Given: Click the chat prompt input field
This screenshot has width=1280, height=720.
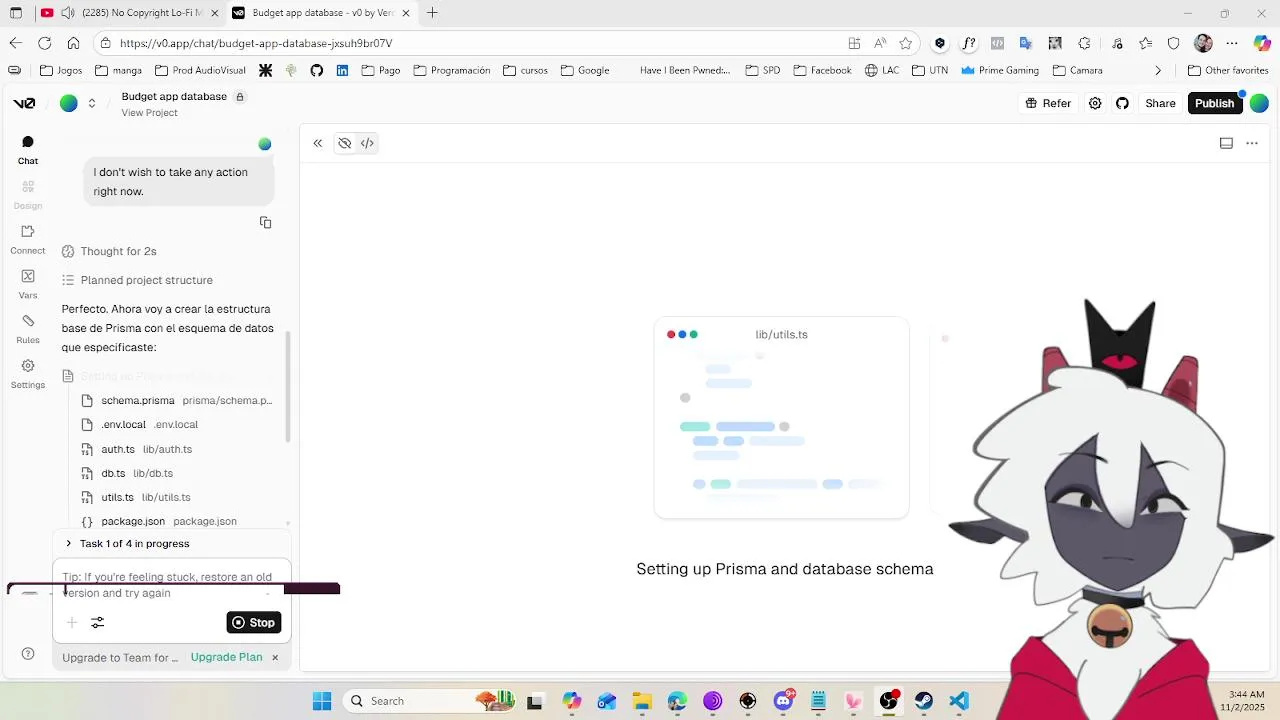Looking at the screenshot, I should (x=171, y=585).
